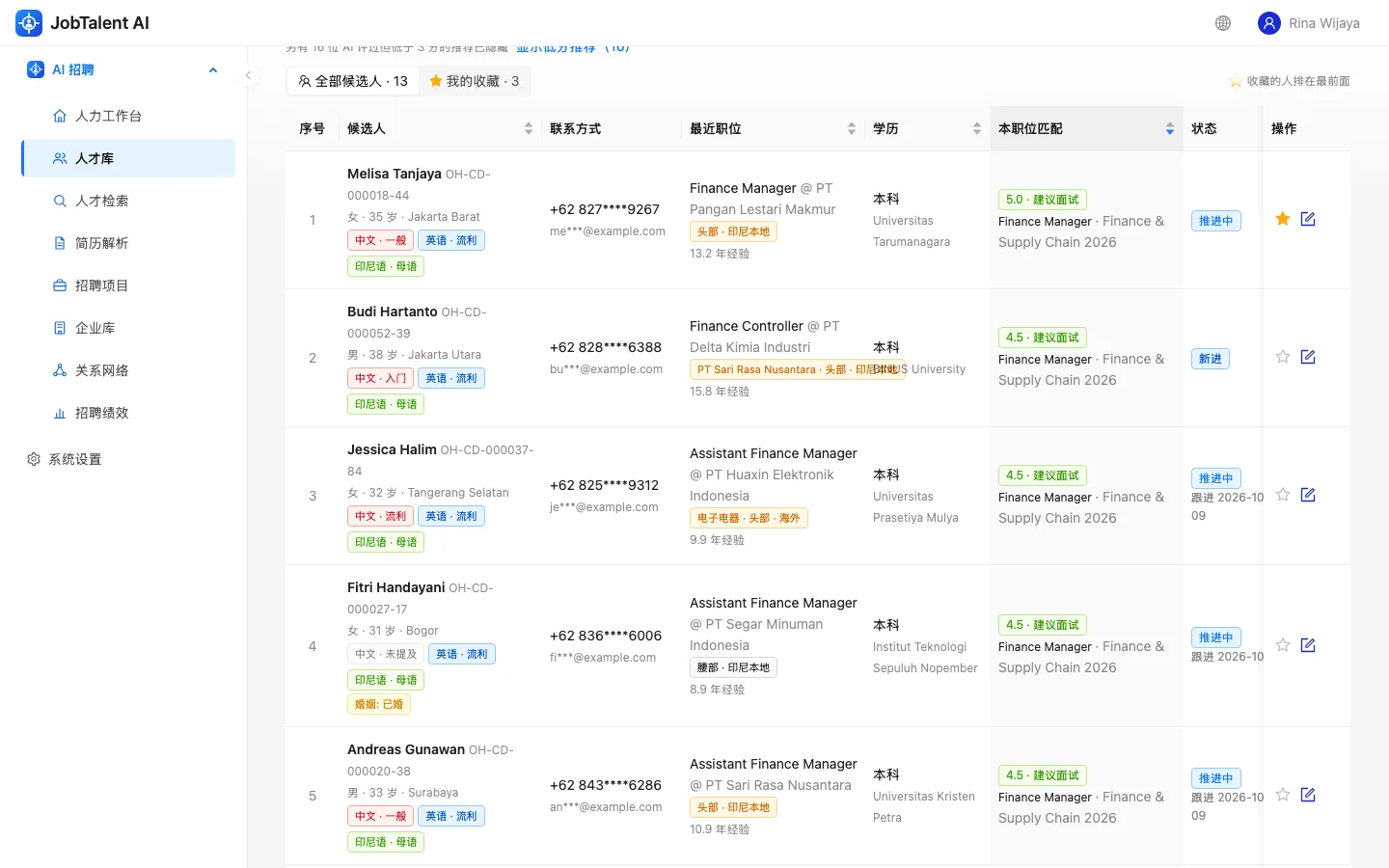1389x868 pixels.
Task: Click phone number +62 825****9312
Action: [605, 485]
